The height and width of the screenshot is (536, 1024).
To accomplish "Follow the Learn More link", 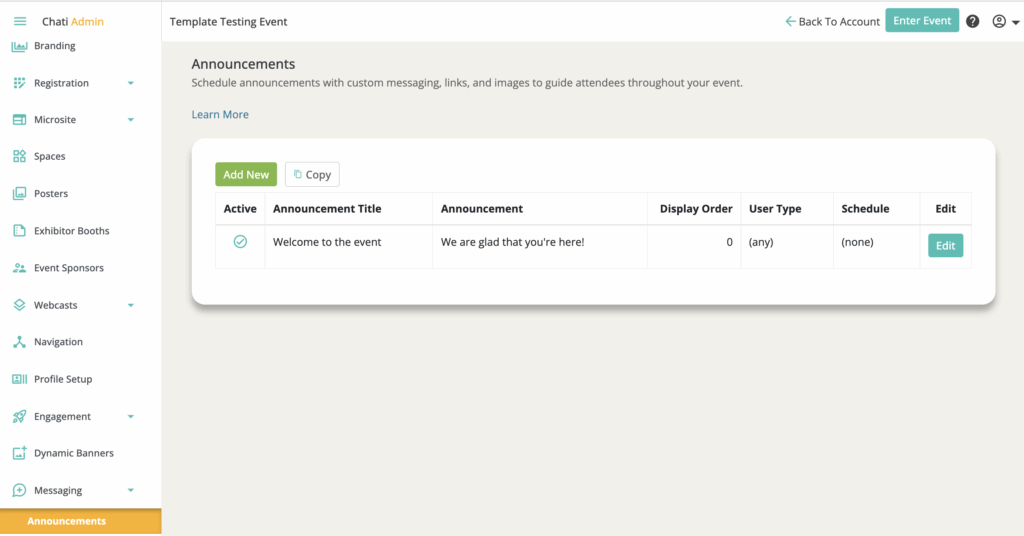I will coord(220,115).
